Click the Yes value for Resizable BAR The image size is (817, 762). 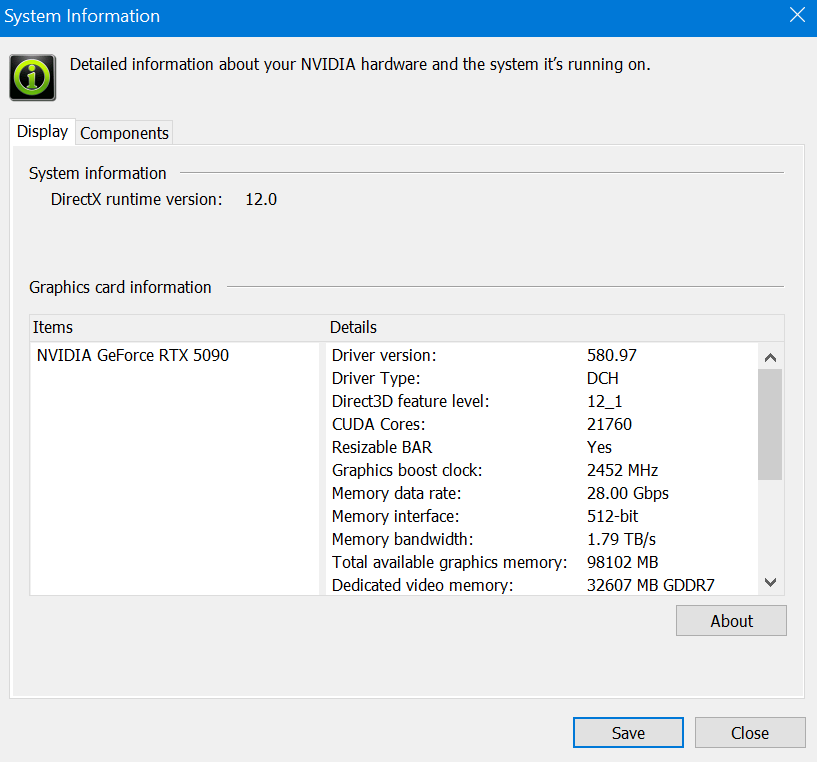click(x=599, y=447)
